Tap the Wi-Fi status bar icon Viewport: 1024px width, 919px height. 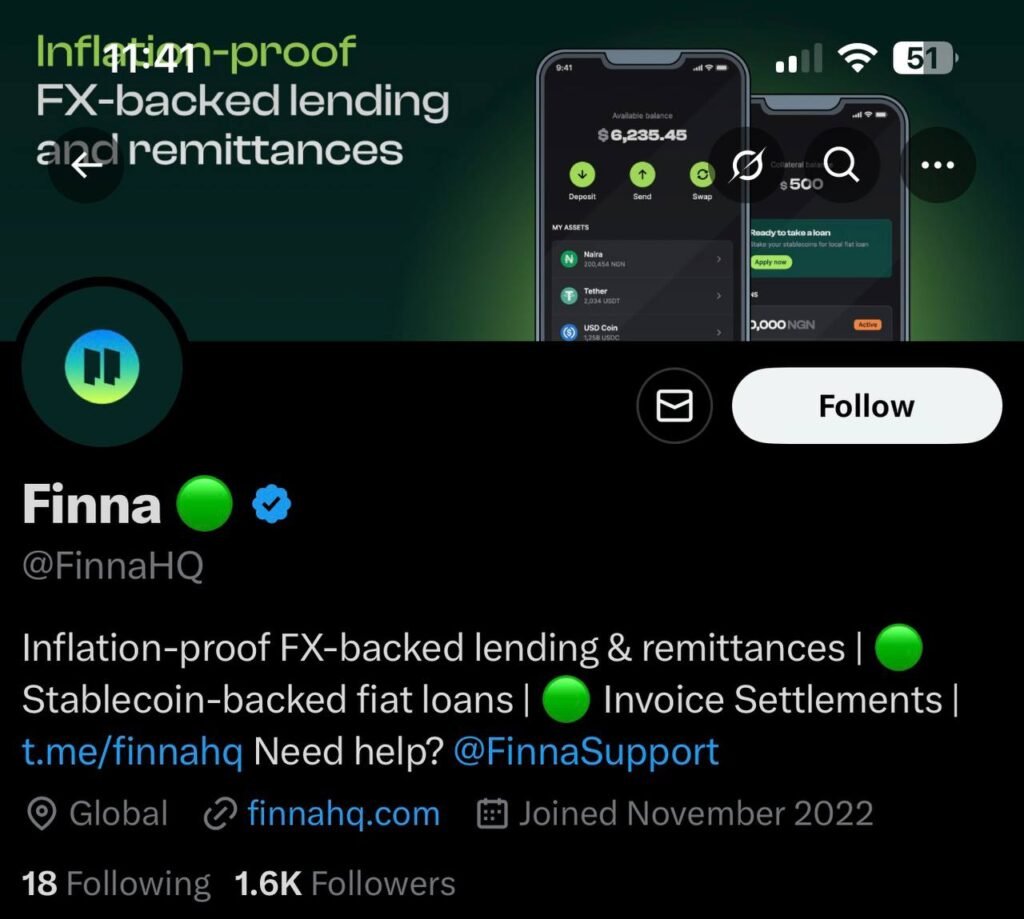tap(857, 57)
